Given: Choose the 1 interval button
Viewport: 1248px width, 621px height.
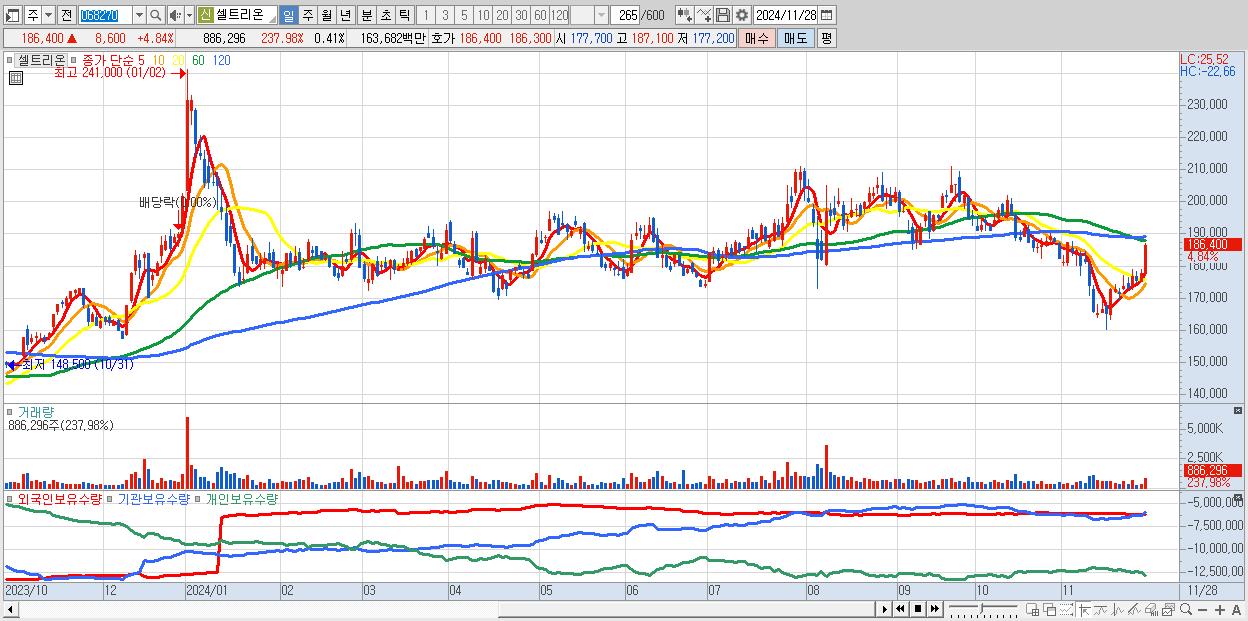Looking at the screenshot, I should coord(426,16).
